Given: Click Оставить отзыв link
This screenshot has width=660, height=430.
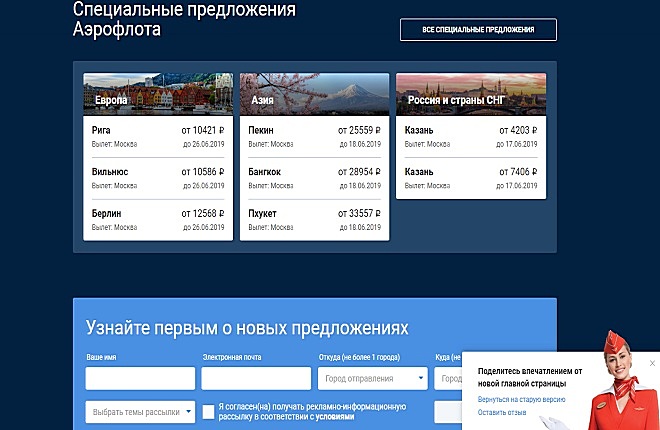Looking at the screenshot, I should [502, 412].
